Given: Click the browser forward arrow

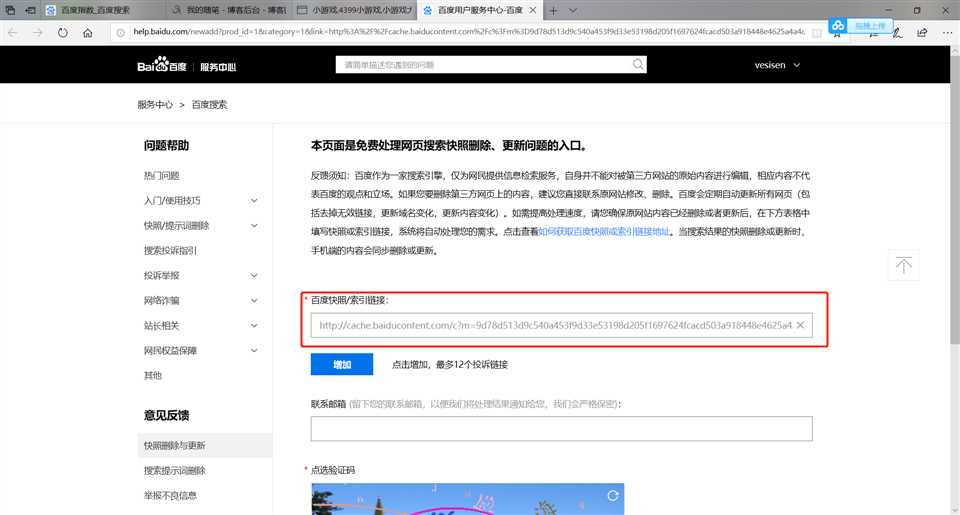Looking at the screenshot, I should pos(38,32).
